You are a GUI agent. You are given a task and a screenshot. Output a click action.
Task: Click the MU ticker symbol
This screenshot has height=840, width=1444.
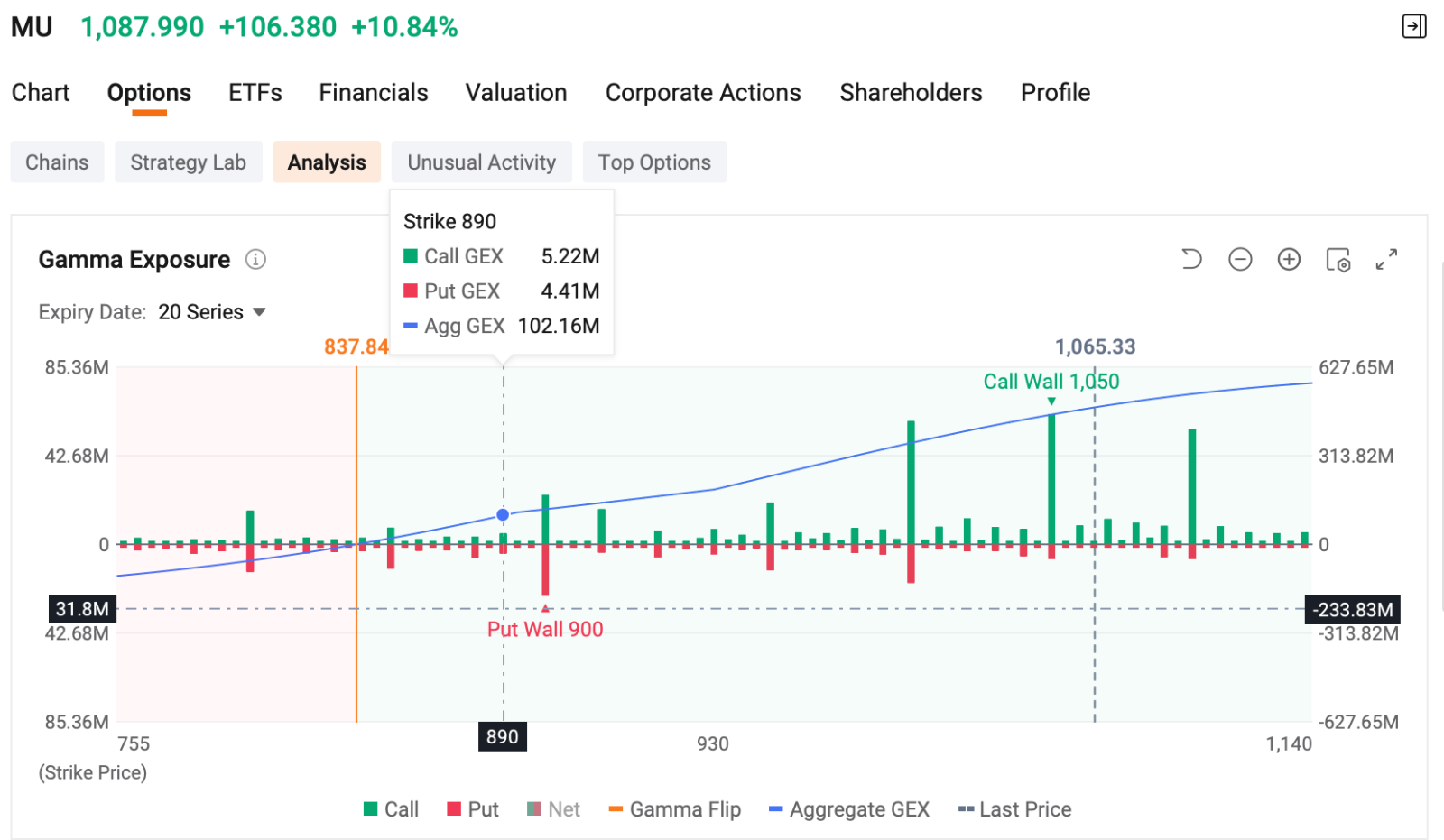tap(32, 27)
